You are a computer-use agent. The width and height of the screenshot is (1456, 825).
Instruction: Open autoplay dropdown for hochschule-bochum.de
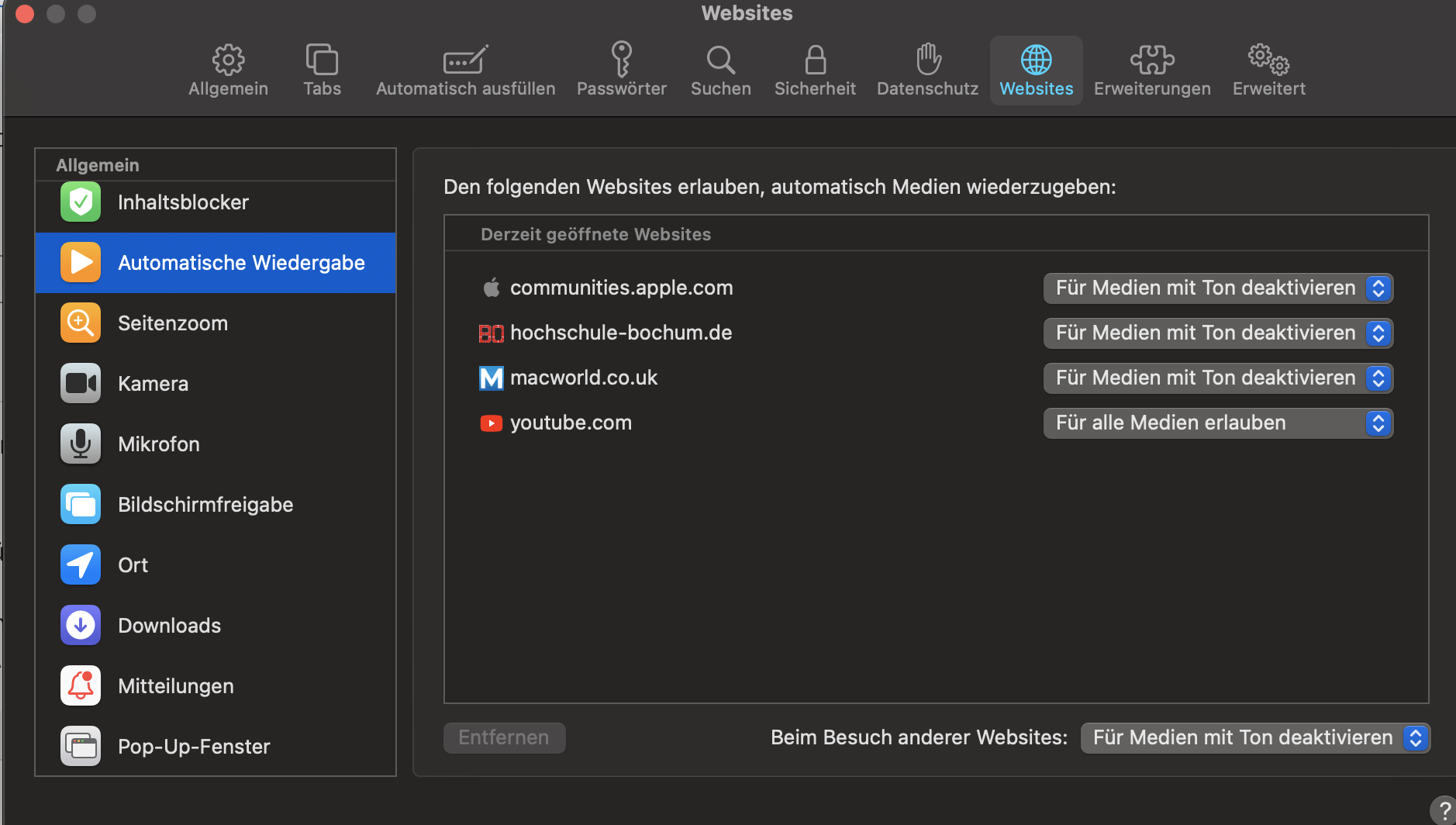tap(1218, 333)
